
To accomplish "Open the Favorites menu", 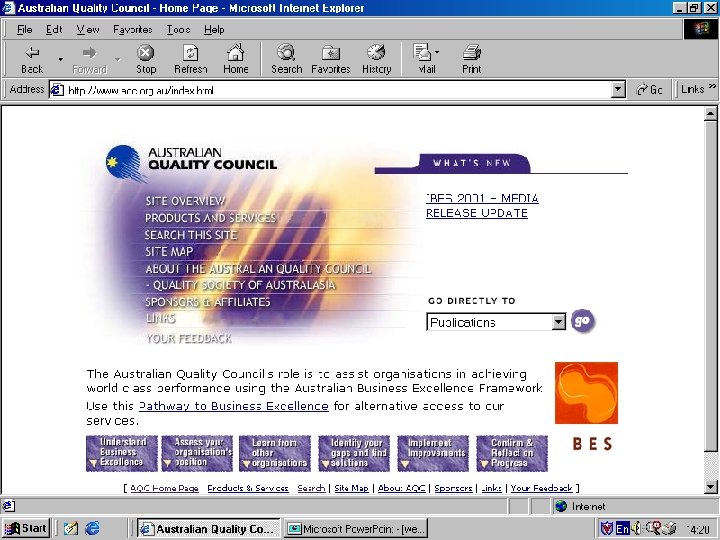I will click(x=132, y=29).
